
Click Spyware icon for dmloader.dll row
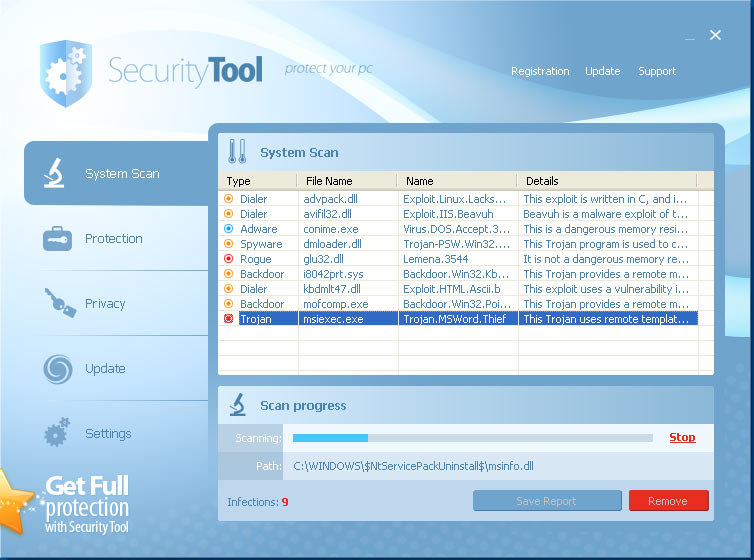click(229, 244)
